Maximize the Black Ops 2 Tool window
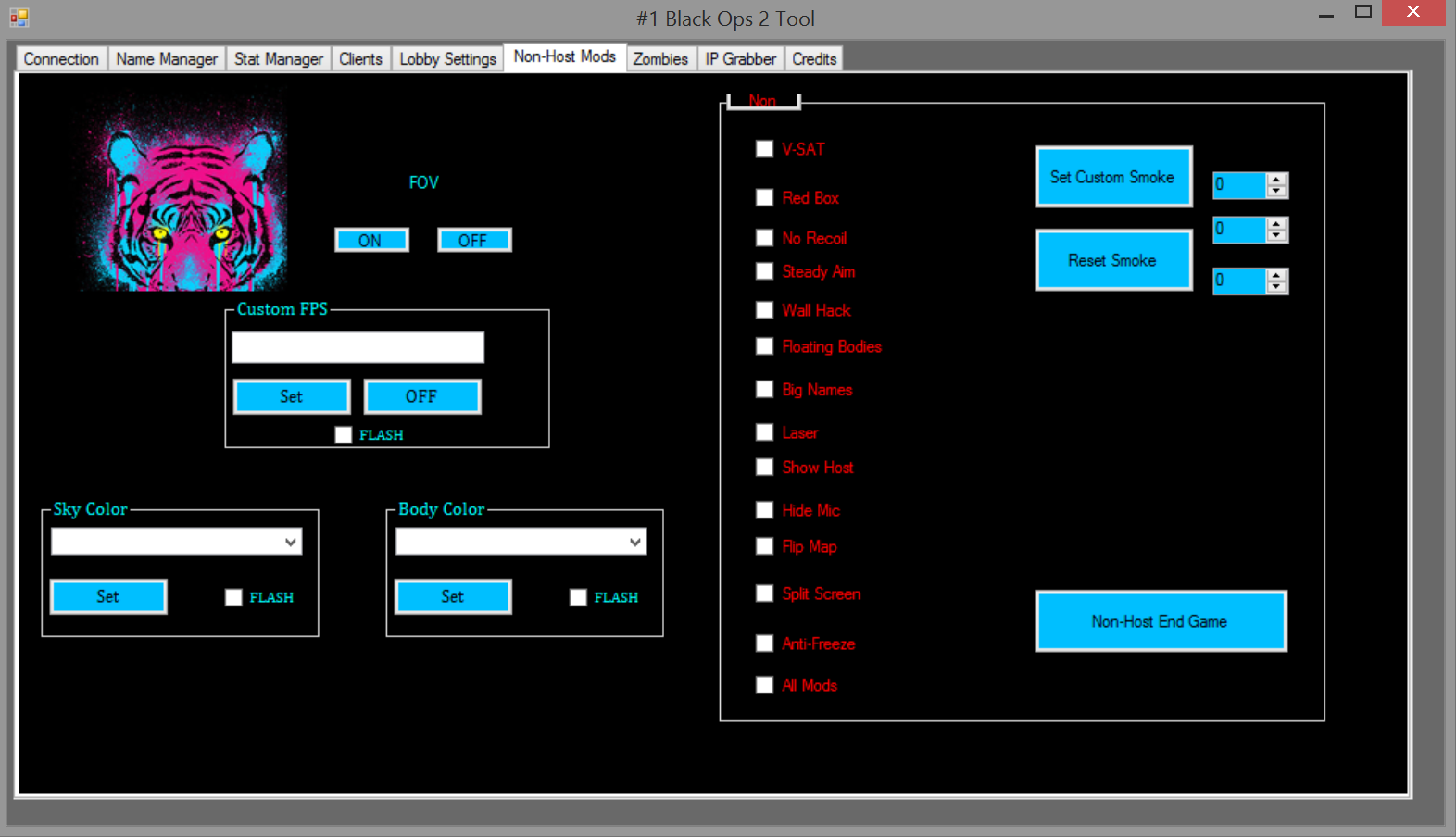The height and width of the screenshot is (837, 1456). (x=1362, y=13)
